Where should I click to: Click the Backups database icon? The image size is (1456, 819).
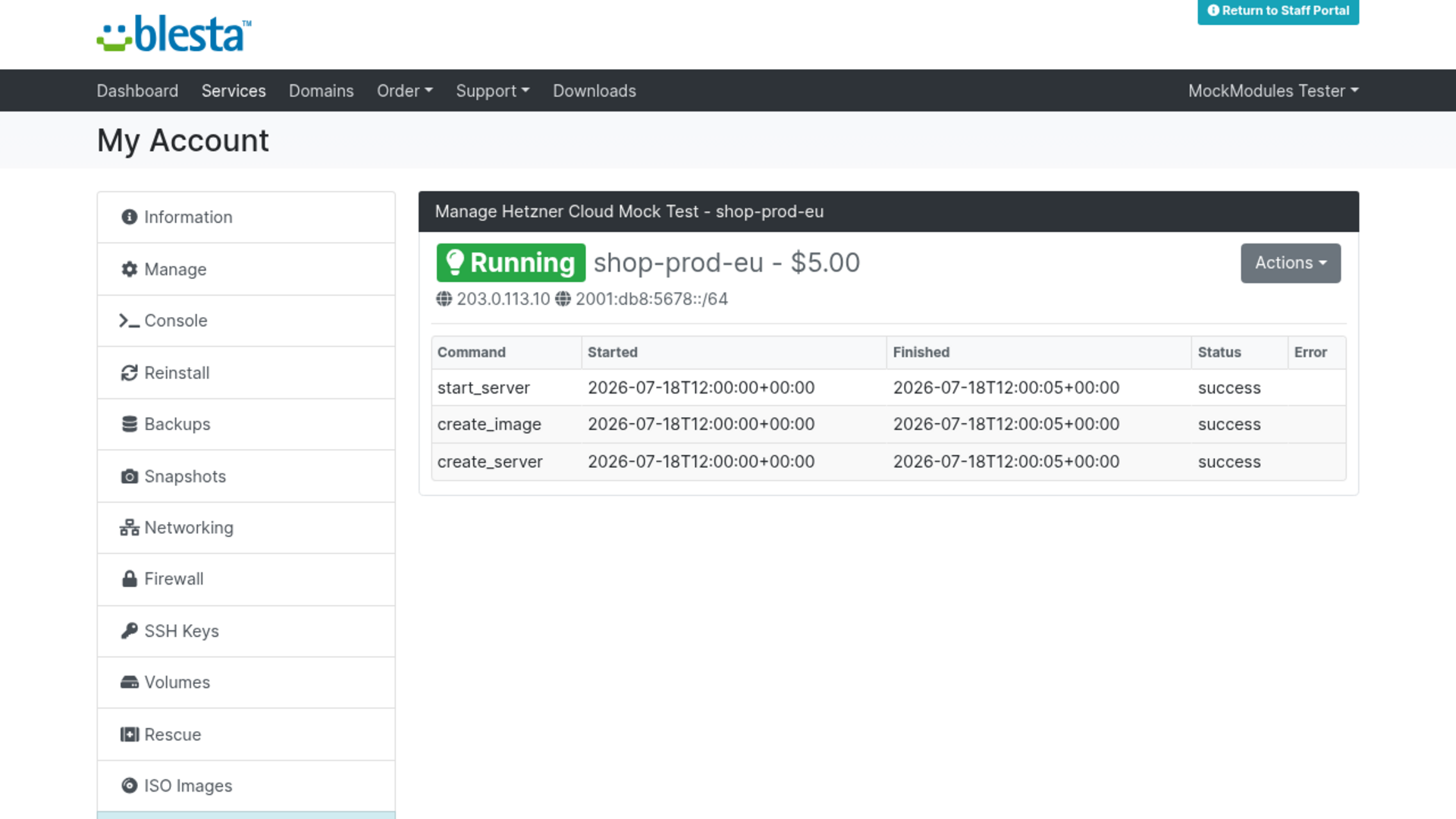130,424
